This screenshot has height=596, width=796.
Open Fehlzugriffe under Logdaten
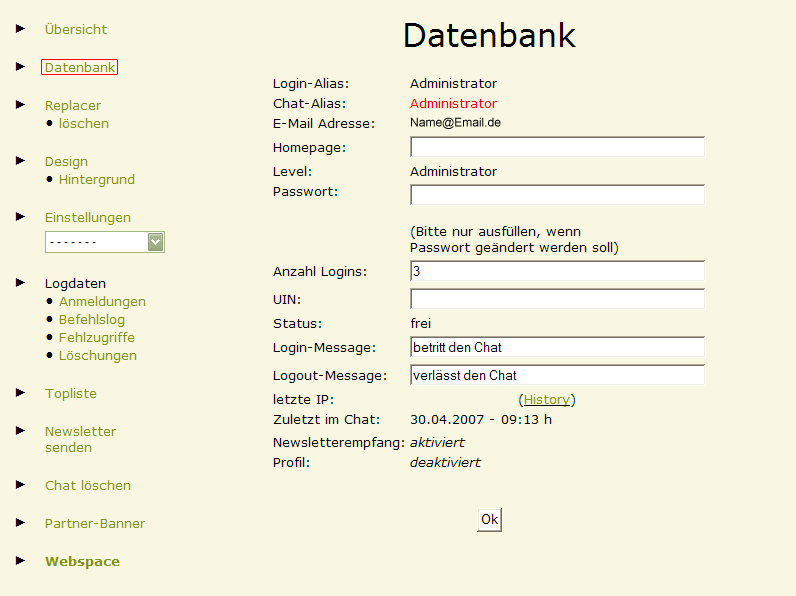[x=96, y=338]
